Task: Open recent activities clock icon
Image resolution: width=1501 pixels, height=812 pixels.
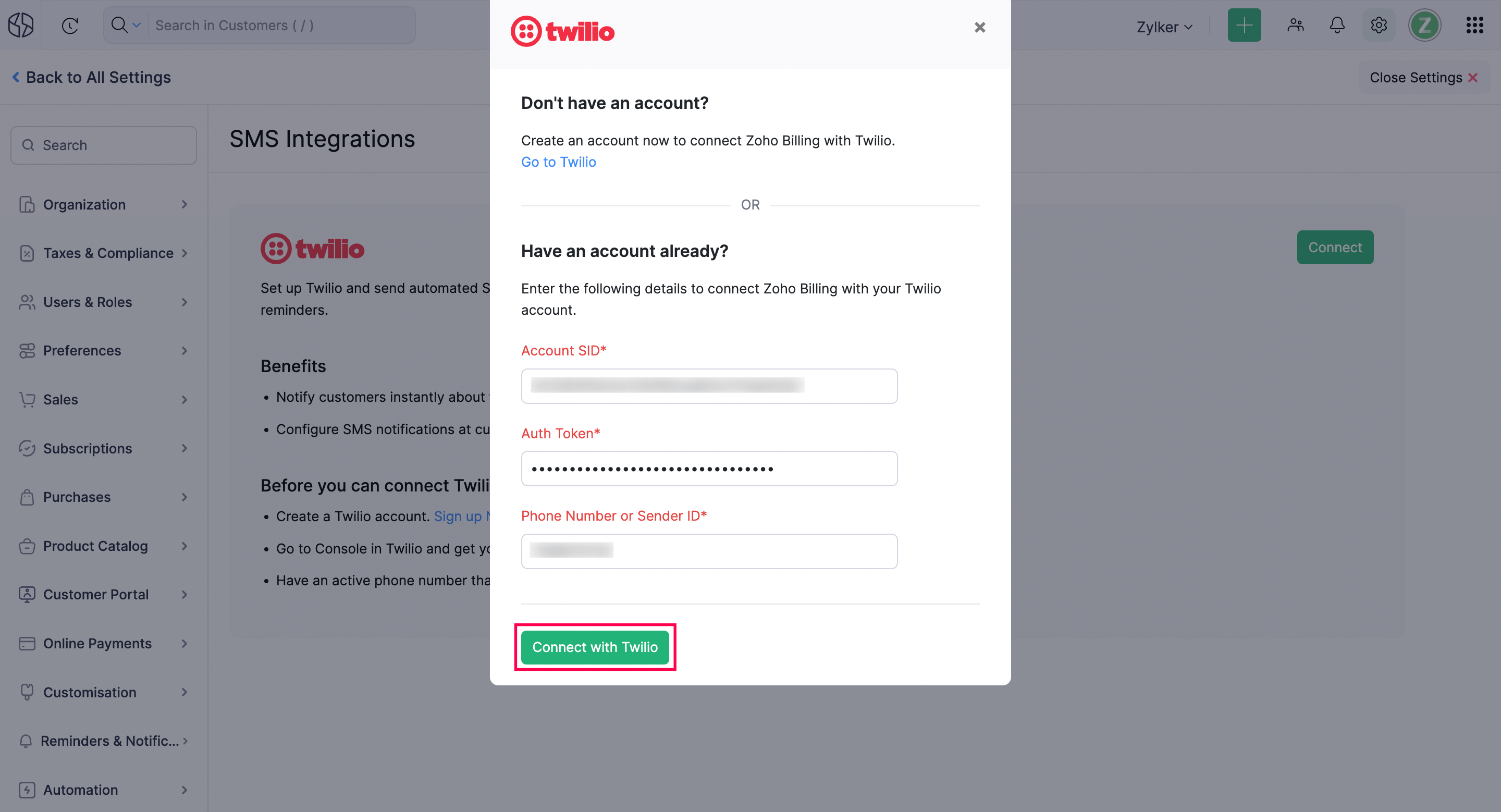Action: click(69, 25)
